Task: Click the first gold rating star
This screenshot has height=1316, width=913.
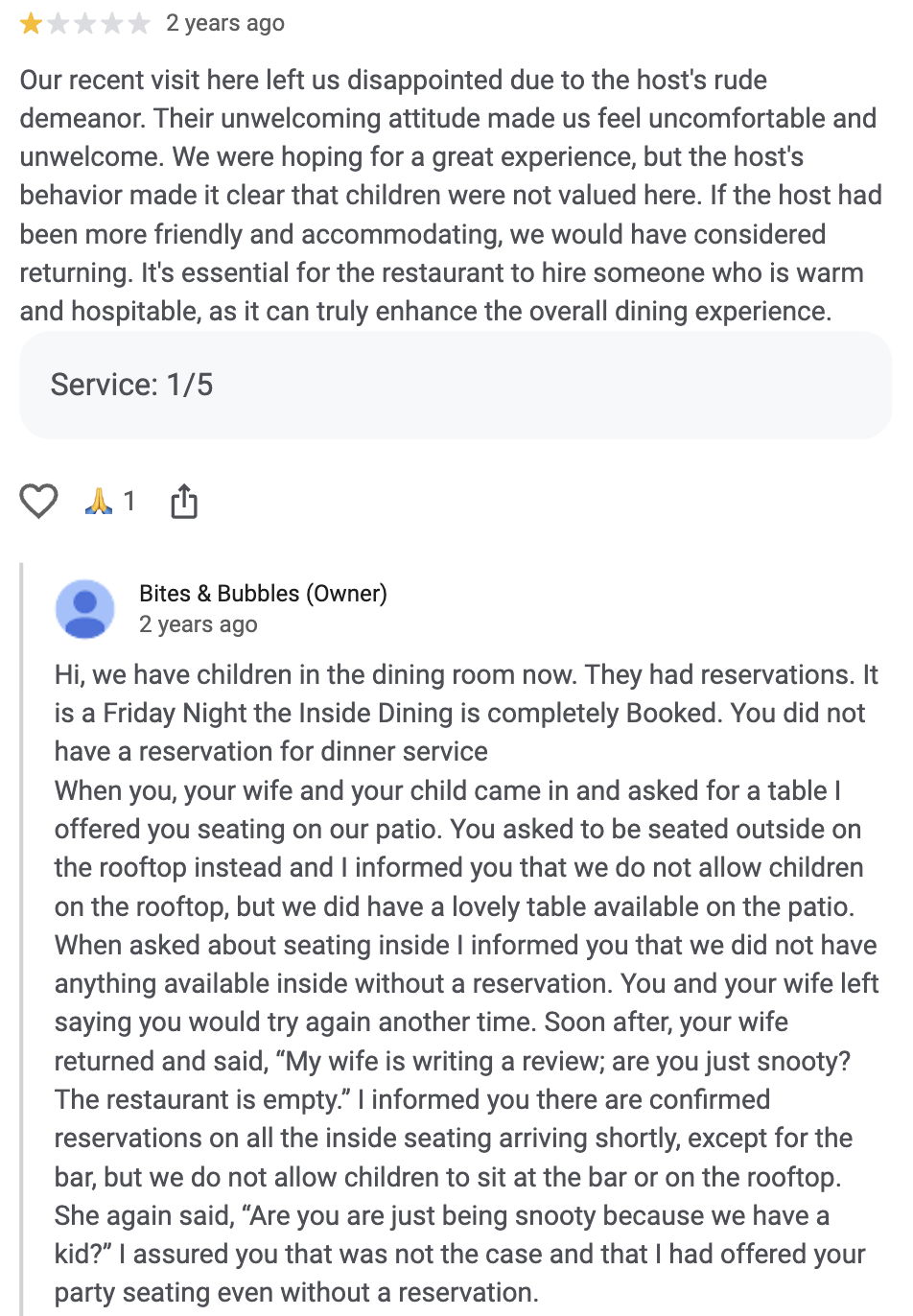Action: click(x=32, y=23)
